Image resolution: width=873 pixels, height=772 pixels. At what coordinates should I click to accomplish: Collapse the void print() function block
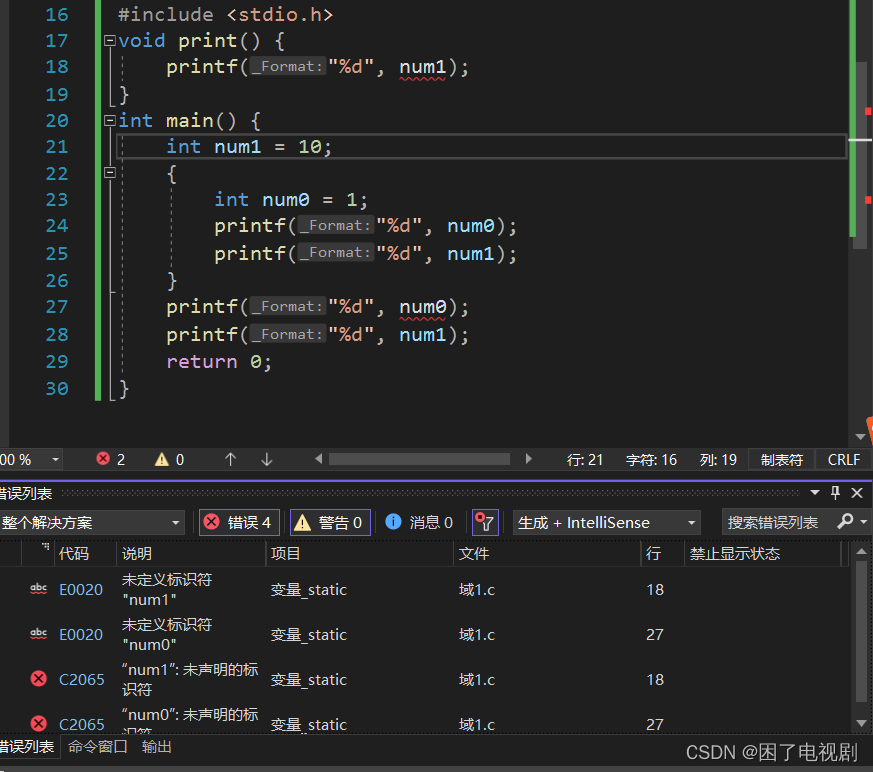[x=110, y=41]
